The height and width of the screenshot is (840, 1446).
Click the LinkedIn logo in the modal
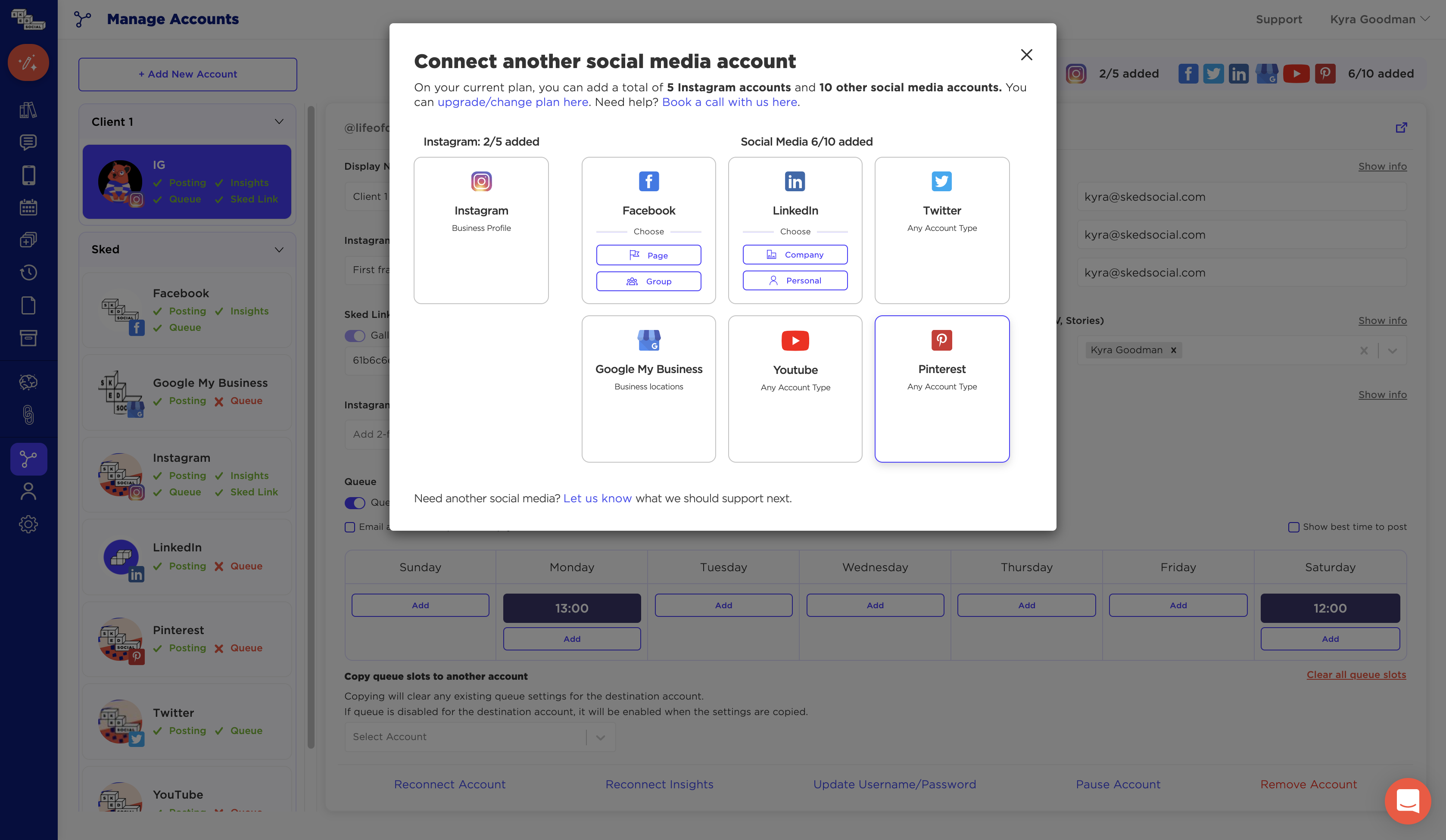point(795,181)
